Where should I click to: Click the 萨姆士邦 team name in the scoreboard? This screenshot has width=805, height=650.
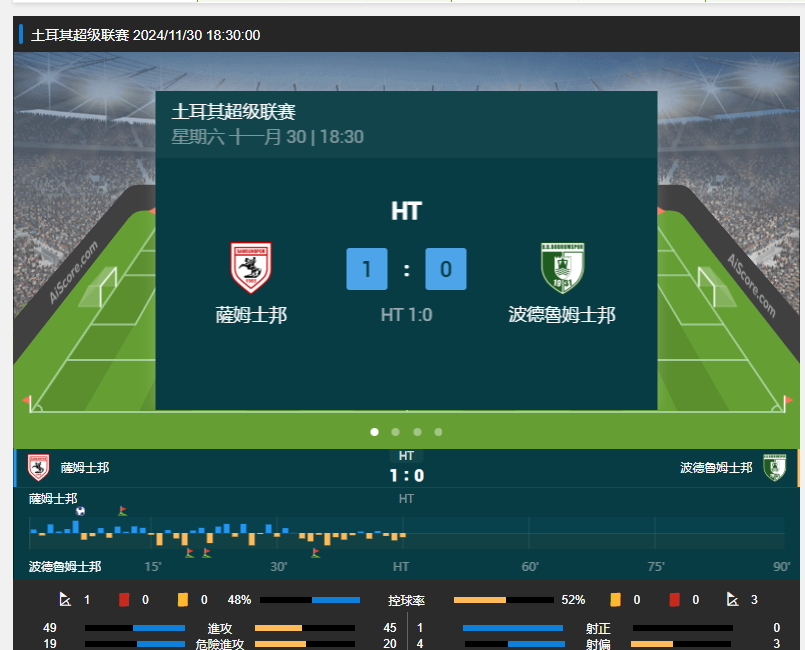251,315
